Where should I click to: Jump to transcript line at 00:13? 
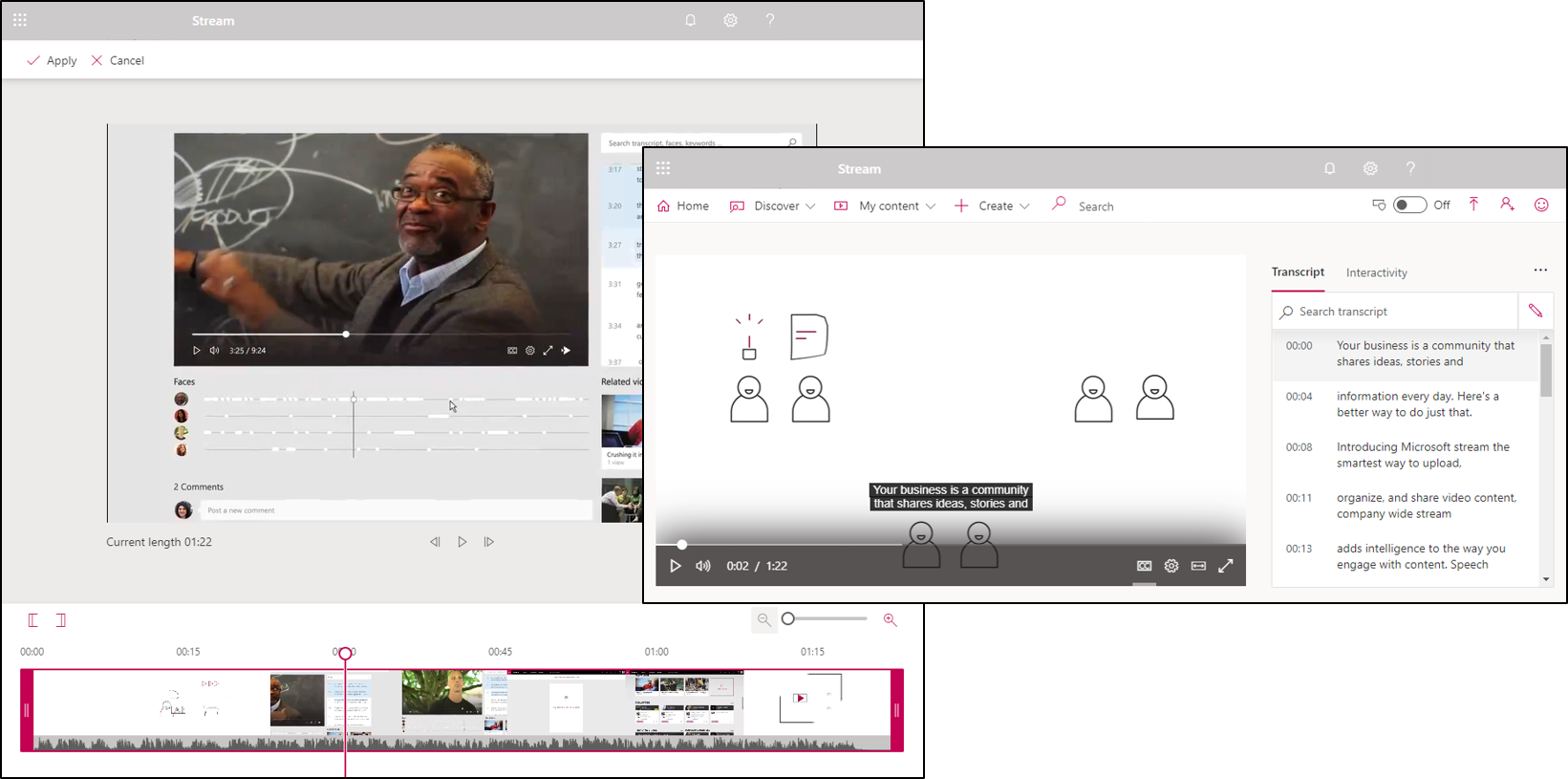coord(1406,556)
